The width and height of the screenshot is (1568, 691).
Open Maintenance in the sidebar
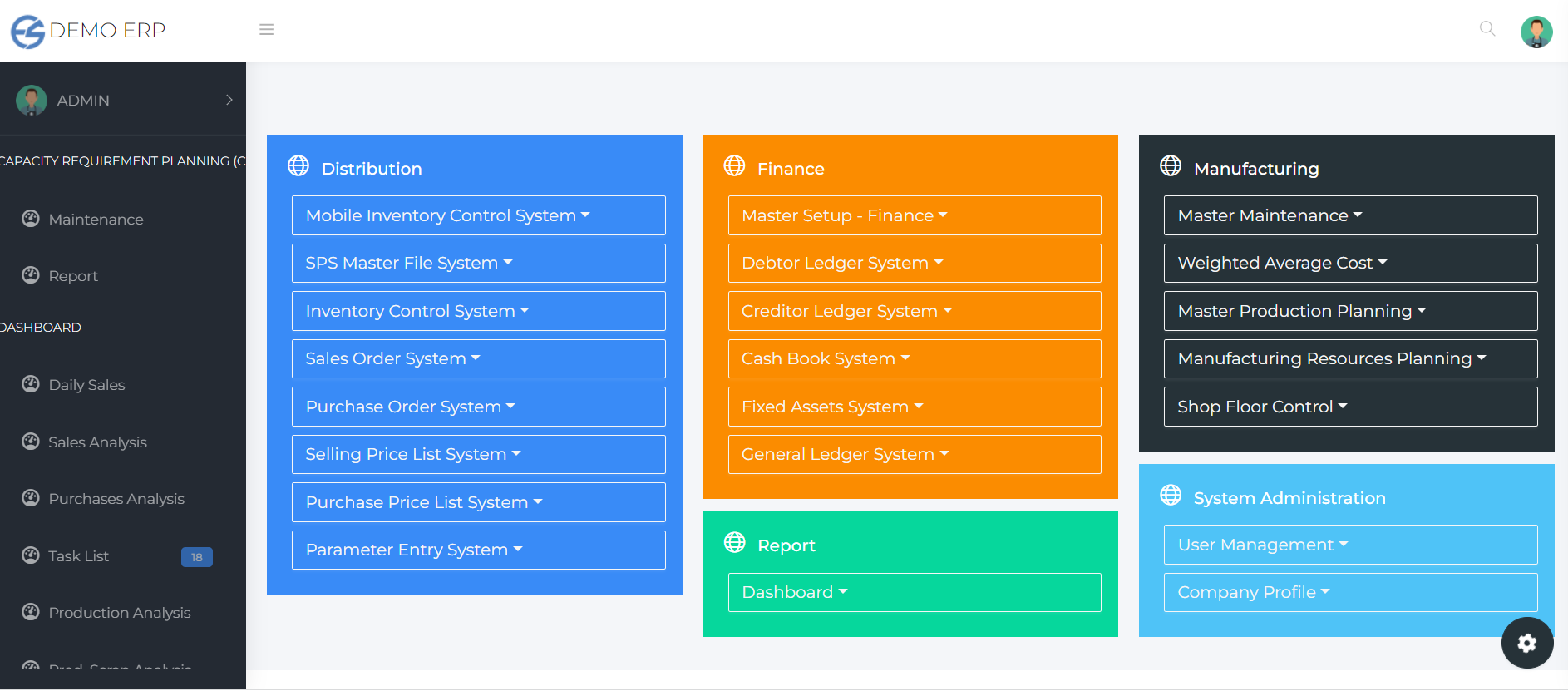click(x=96, y=220)
